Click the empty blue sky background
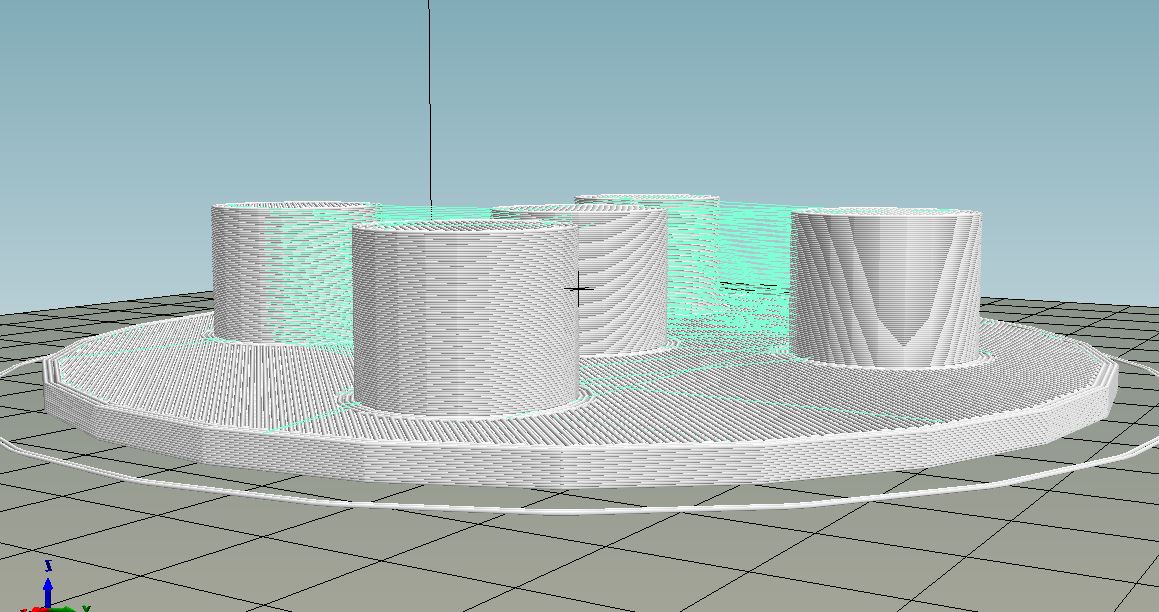 800,90
